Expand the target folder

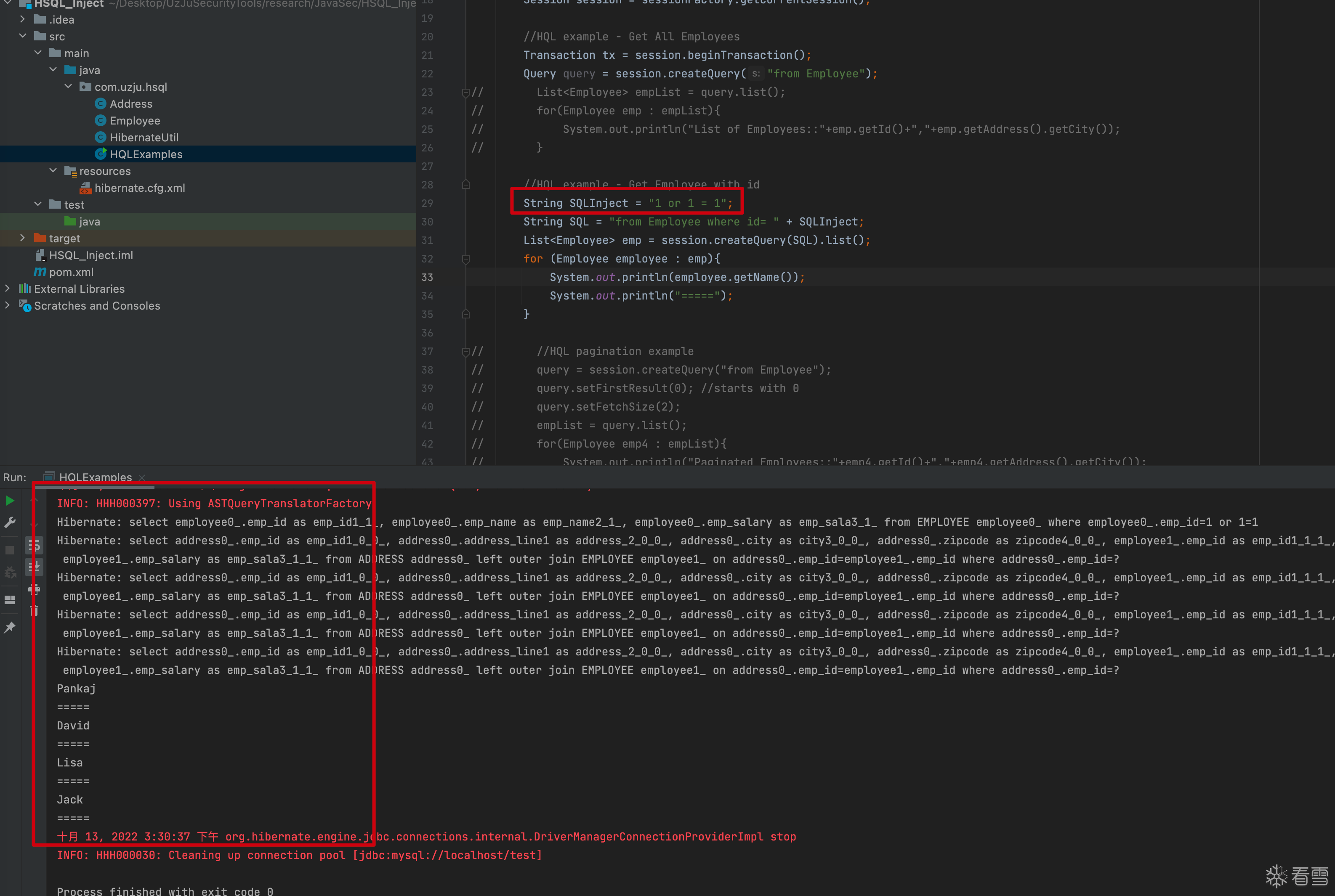tap(22, 238)
